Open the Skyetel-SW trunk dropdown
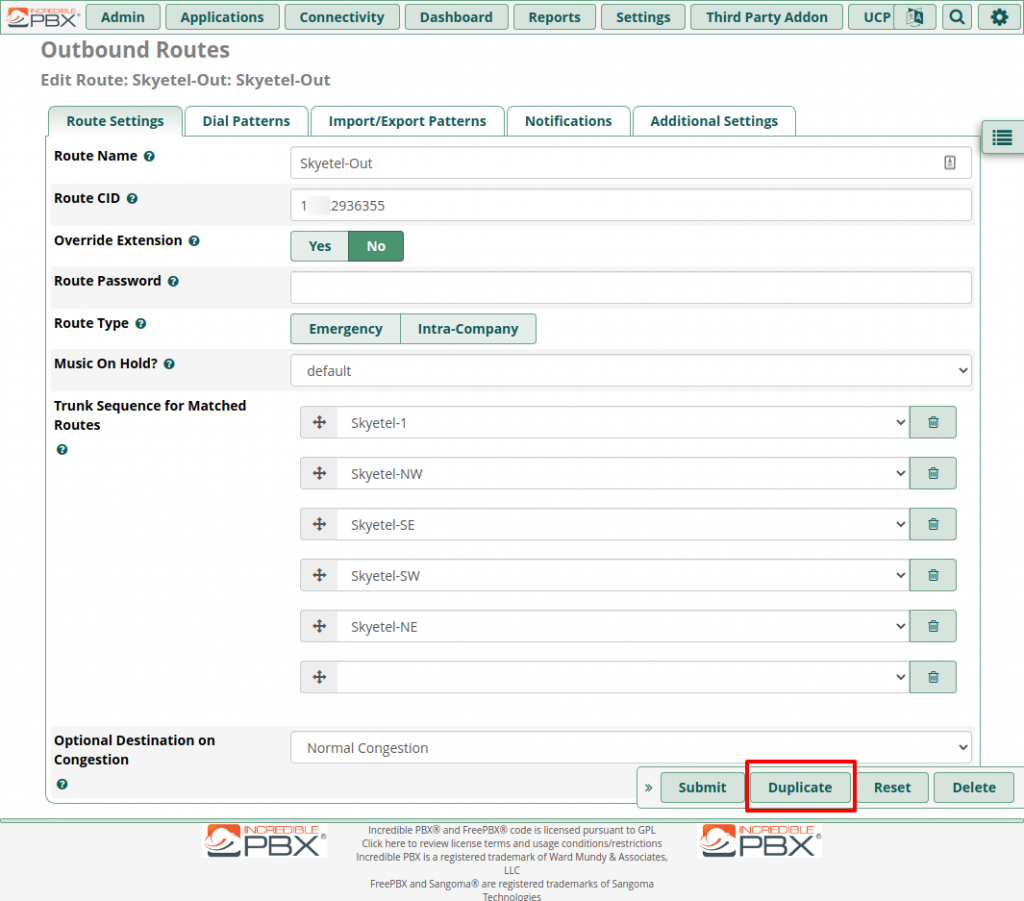 (x=623, y=575)
